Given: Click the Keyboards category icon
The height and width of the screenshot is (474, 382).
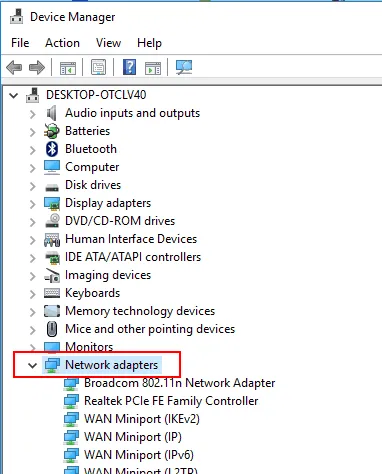Looking at the screenshot, I should click(x=52, y=293).
